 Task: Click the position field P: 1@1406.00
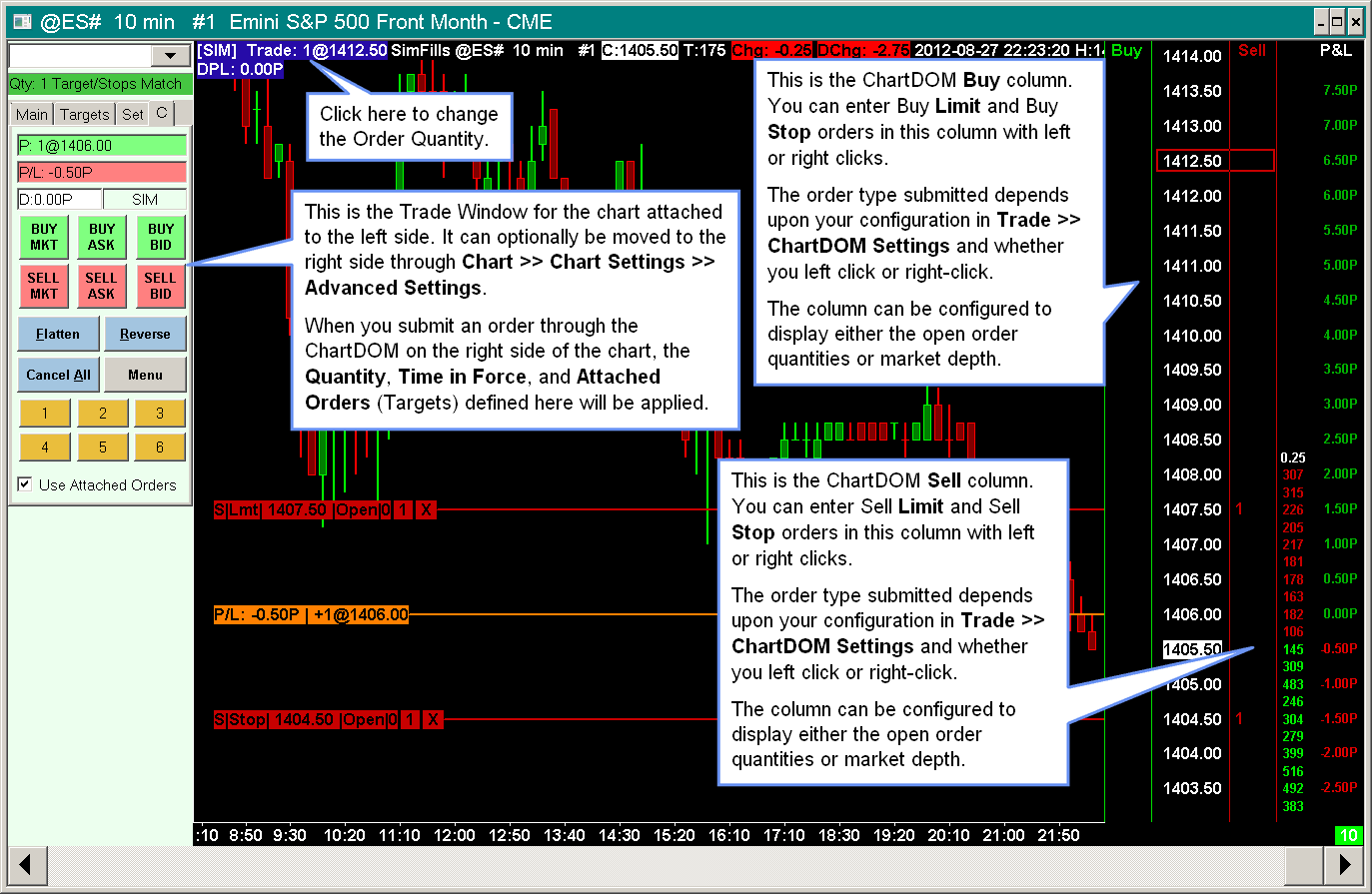pos(102,146)
